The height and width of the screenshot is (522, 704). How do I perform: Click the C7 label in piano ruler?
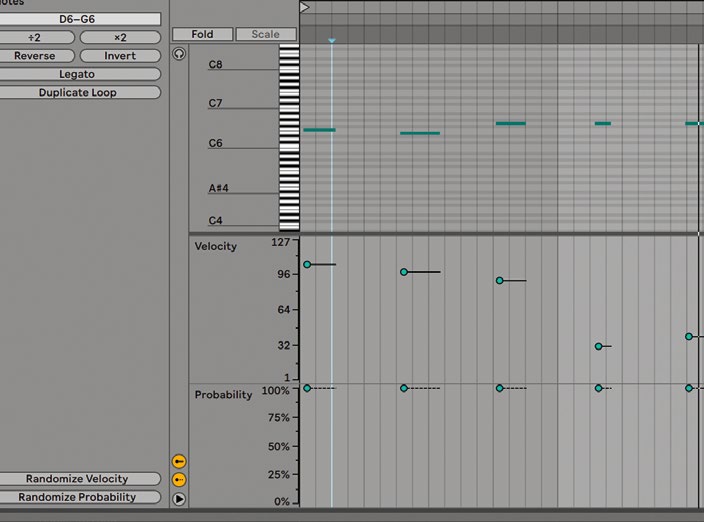coord(216,103)
